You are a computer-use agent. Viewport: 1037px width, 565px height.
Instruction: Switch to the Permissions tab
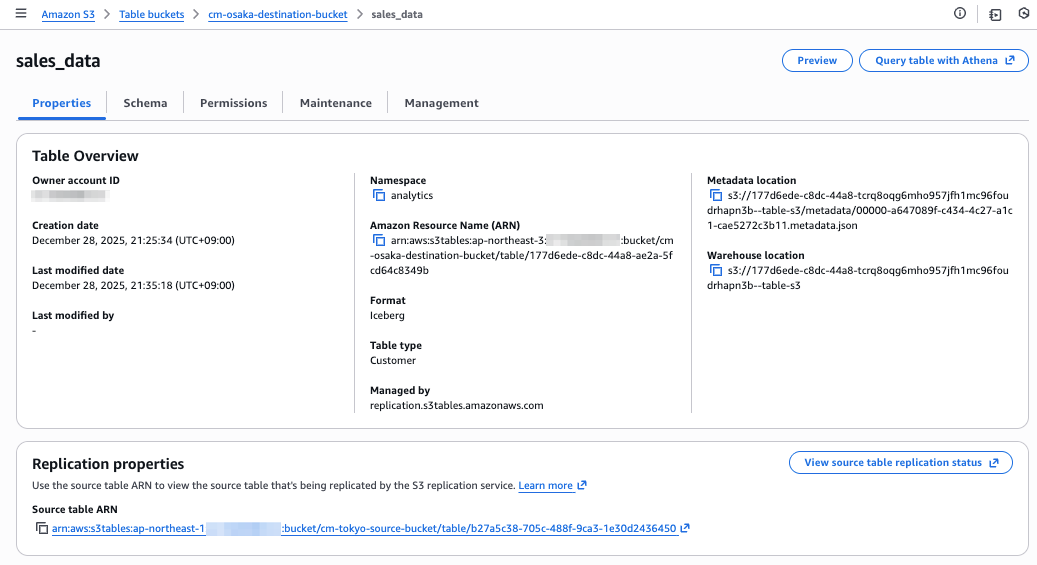[x=233, y=103]
